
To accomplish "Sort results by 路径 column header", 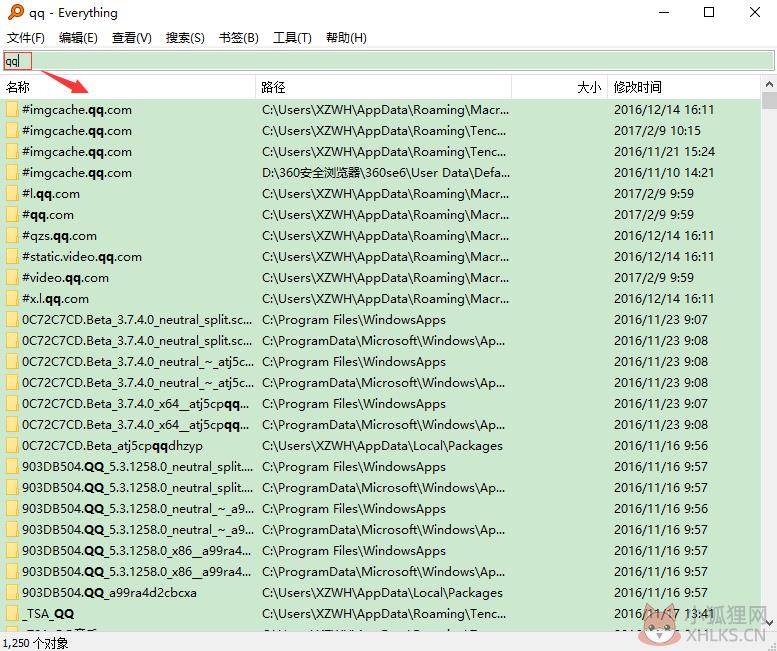I will pos(384,88).
